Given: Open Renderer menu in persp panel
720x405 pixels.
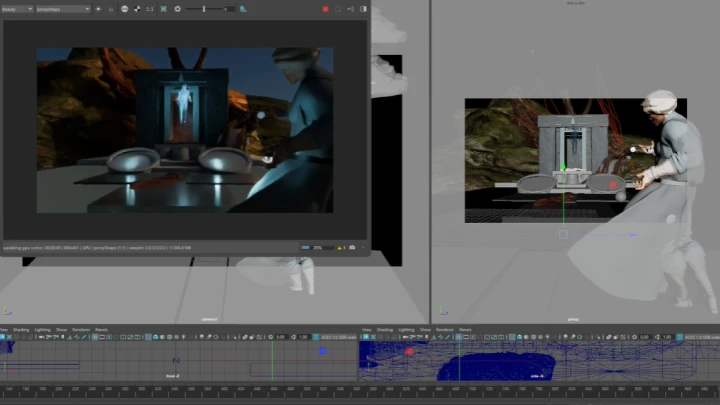Looking at the screenshot, I should pos(444,330).
